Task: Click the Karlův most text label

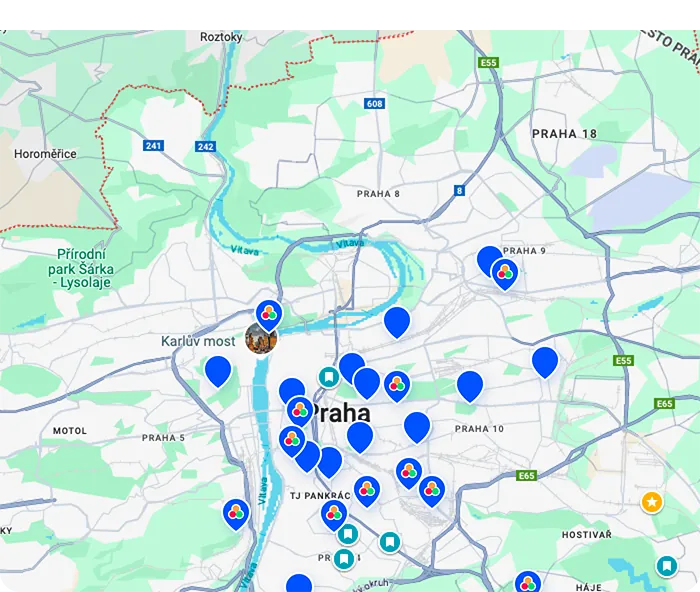Action: pyautogui.click(x=198, y=341)
